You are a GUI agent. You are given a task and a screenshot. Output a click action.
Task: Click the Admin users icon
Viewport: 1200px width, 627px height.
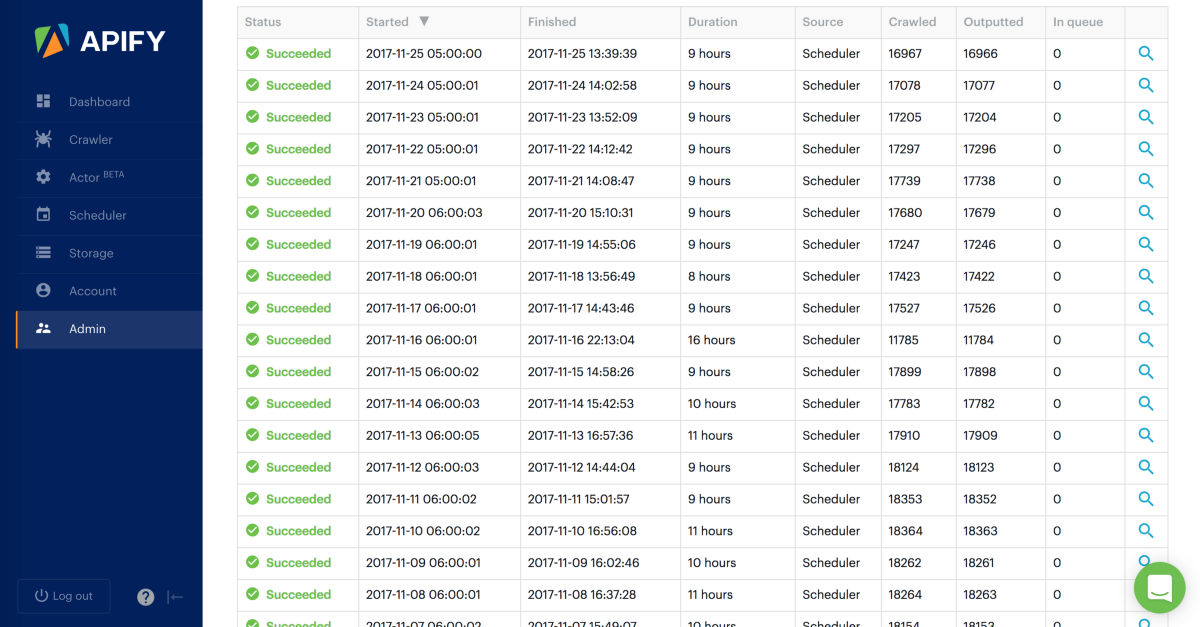click(x=44, y=328)
